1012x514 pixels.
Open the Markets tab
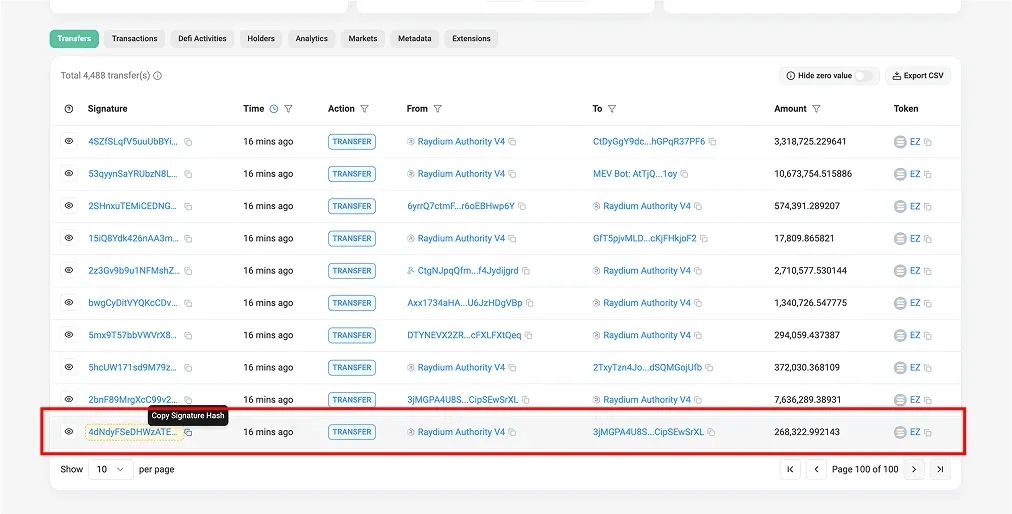[363, 39]
